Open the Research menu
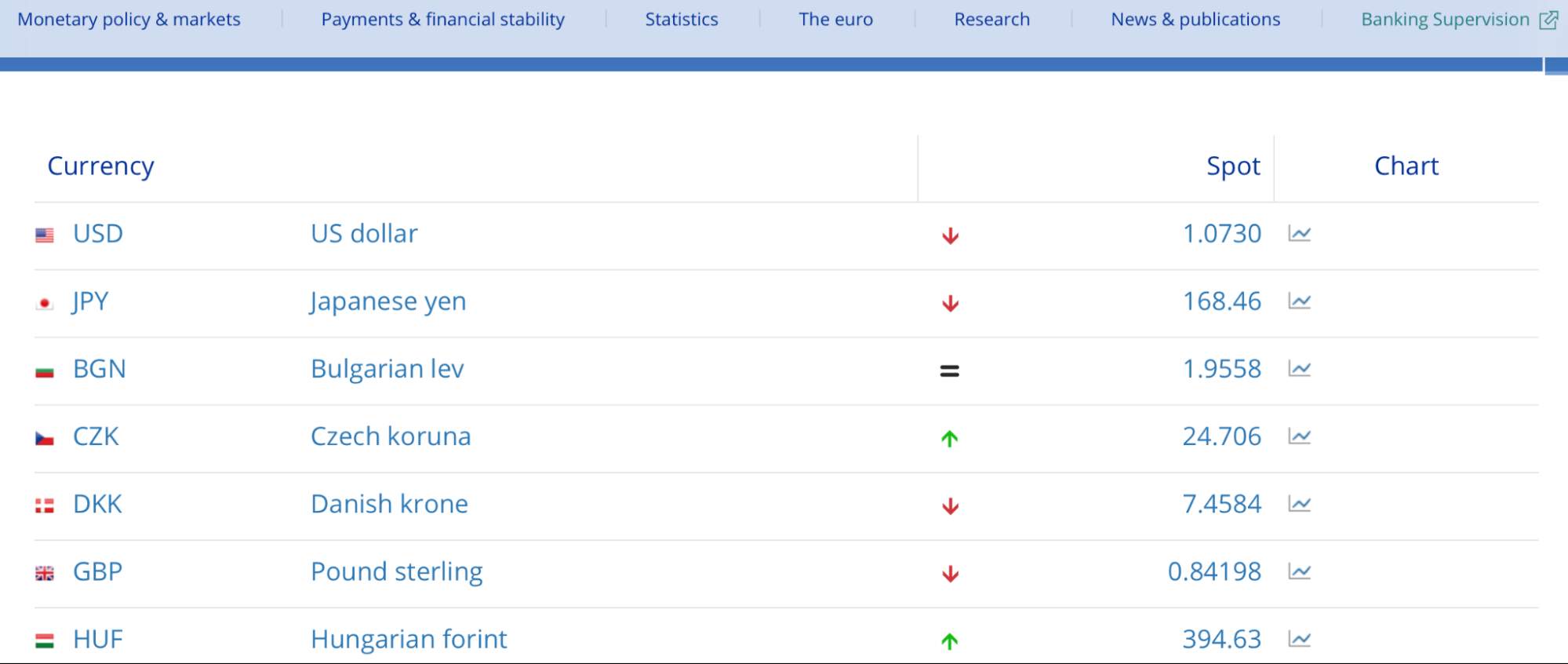 [x=991, y=20]
